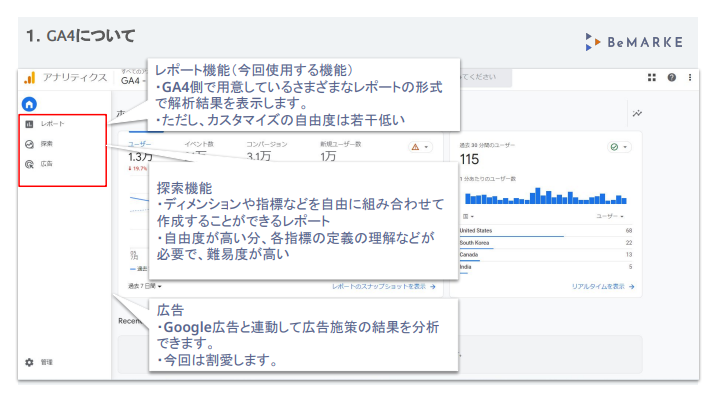Image resolution: width=716 pixels, height=402 pixels.
Task: Click the 3.1万 conversions value
Action: tap(259, 156)
